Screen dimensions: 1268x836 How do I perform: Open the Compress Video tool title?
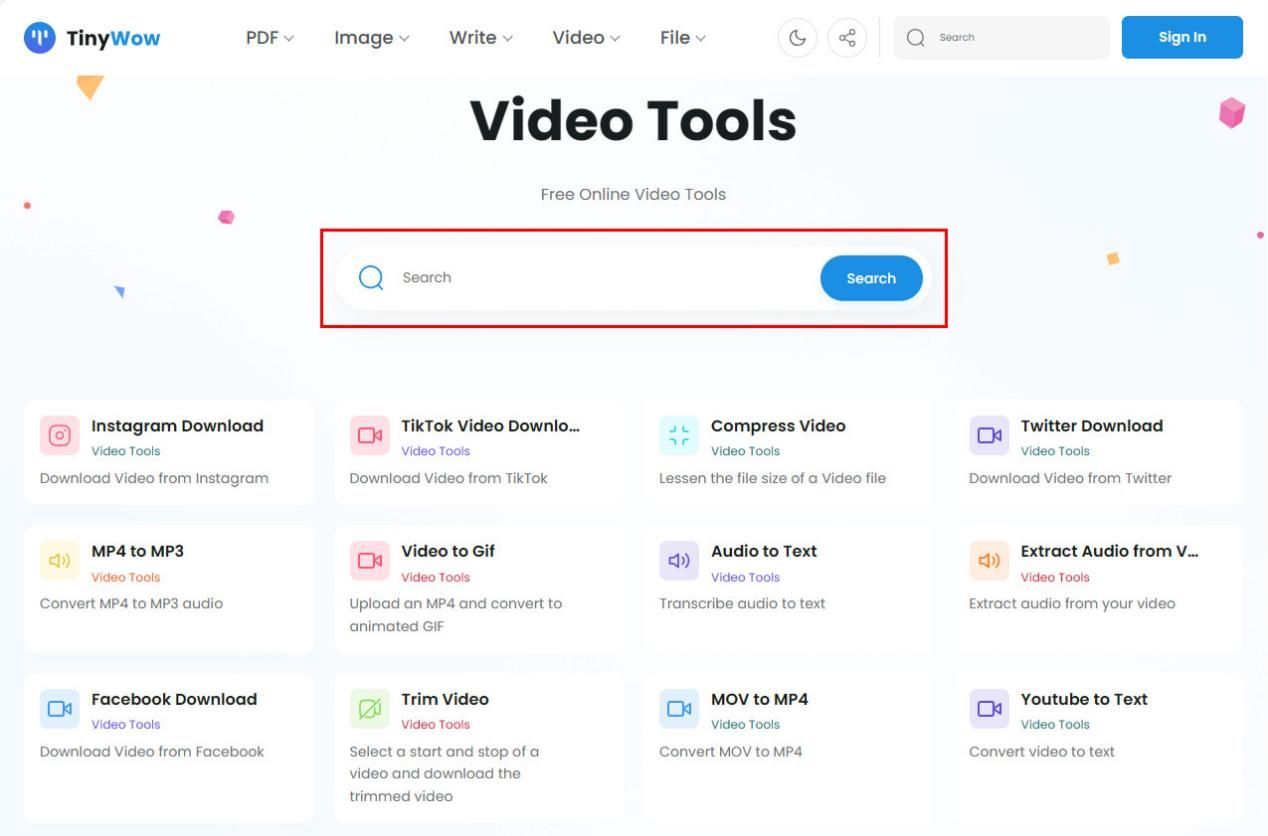point(778,426)
